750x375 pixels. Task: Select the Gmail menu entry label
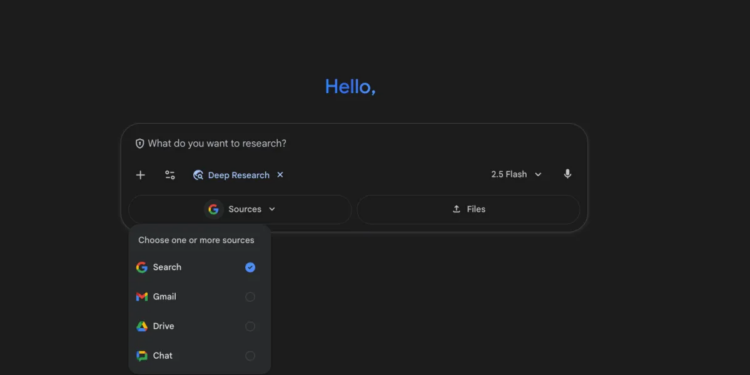click(165, 297)
